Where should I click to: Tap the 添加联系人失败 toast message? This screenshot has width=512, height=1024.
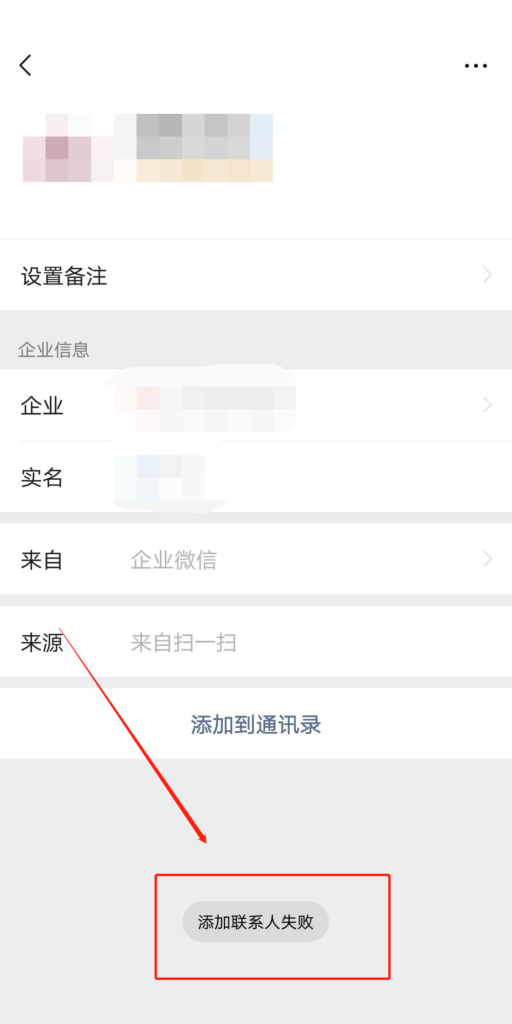pyautogui.click(x=255, y=922)
